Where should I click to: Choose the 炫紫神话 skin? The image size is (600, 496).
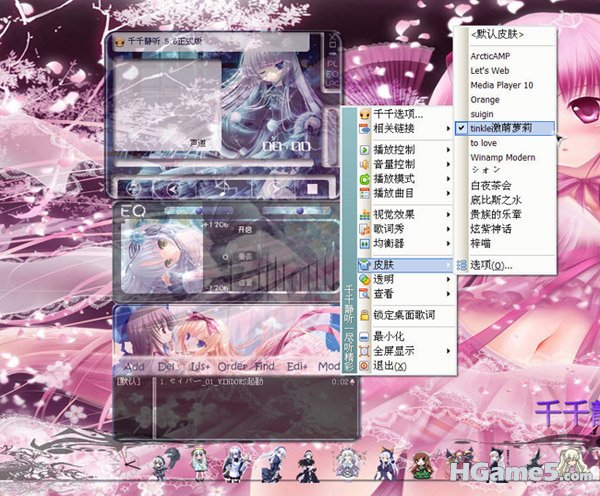pyautogui.click(x=491, y=229)
